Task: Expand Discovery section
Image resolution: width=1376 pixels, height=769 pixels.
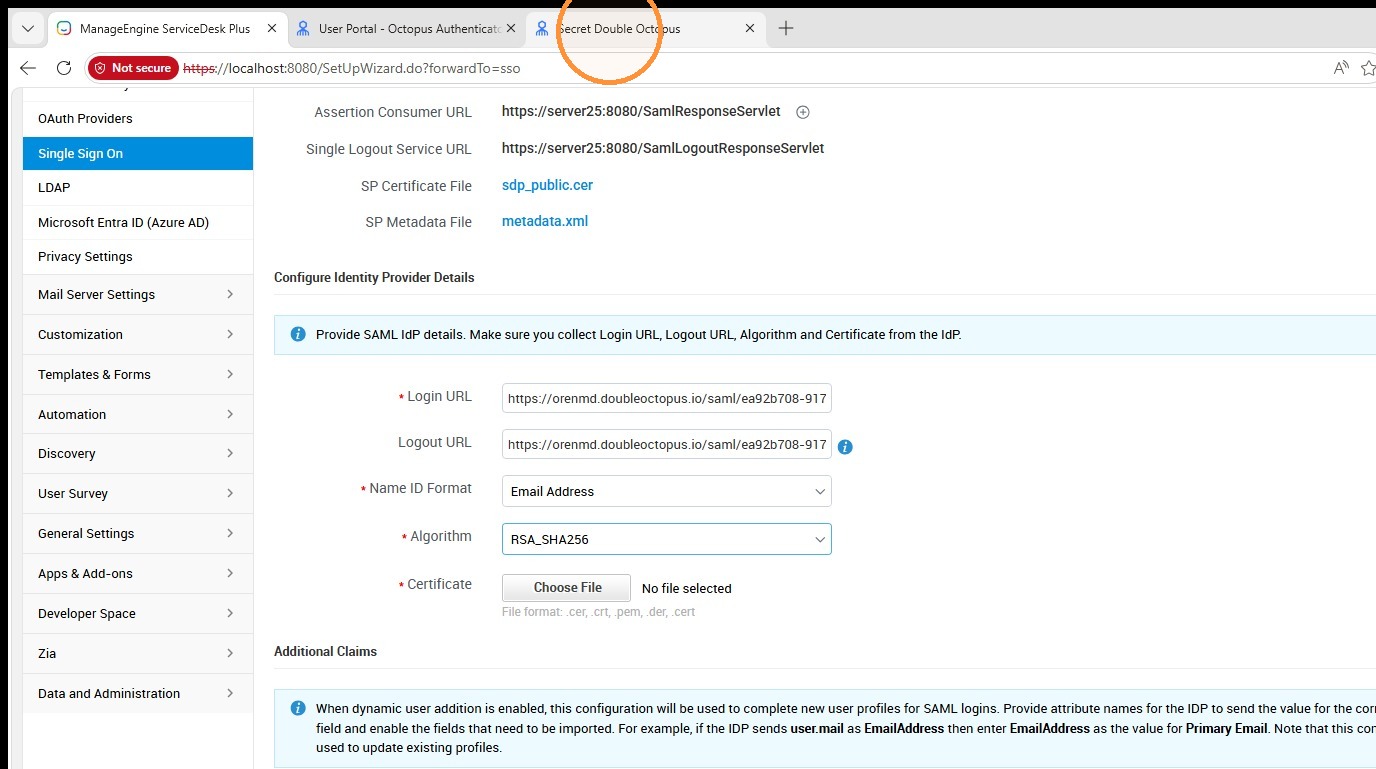Action: click(138, 454)
